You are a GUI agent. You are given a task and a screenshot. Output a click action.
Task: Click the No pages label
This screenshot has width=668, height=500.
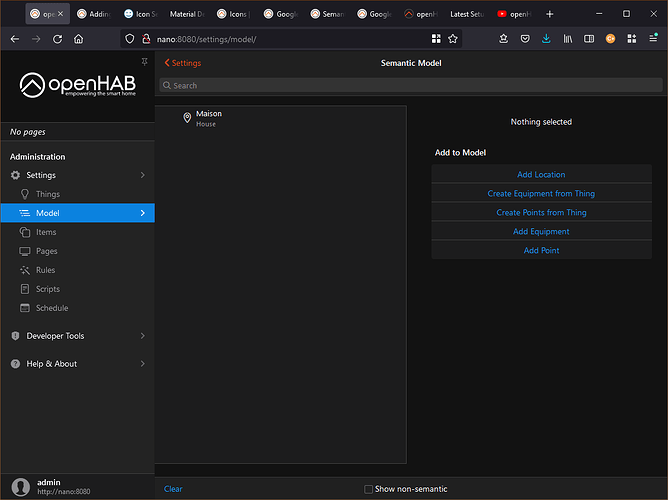[x=28, y=132]
